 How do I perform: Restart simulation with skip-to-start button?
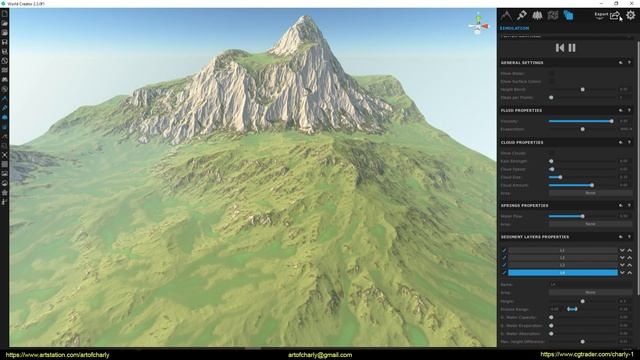tap(560, 48)
